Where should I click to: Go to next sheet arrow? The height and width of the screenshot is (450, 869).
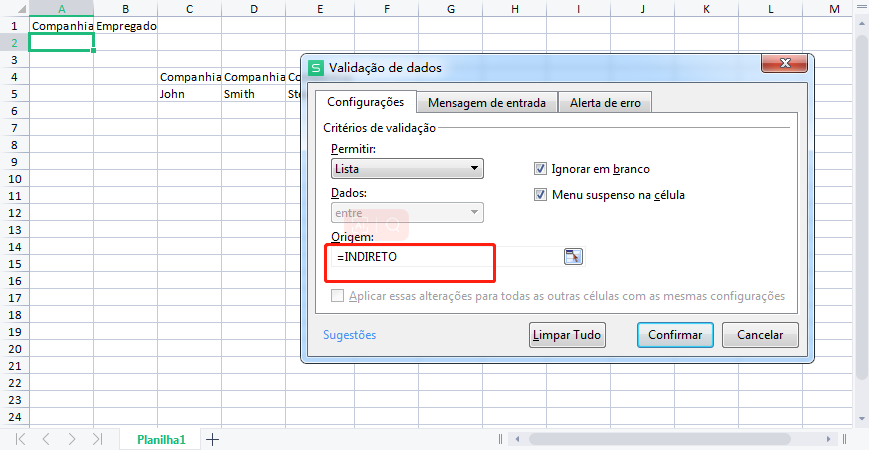(71, 439)
